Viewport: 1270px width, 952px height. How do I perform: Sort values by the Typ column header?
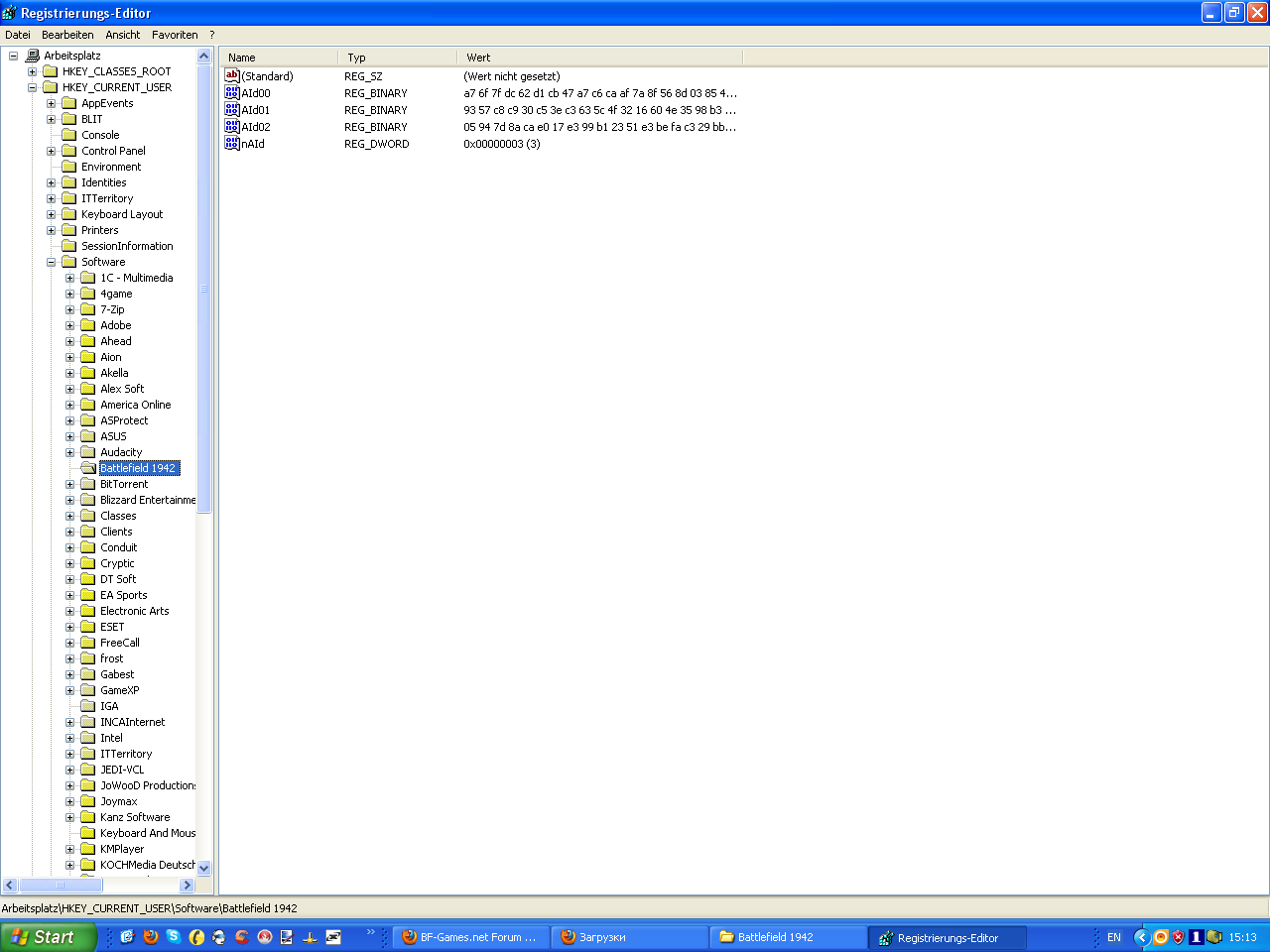[397, 58]
